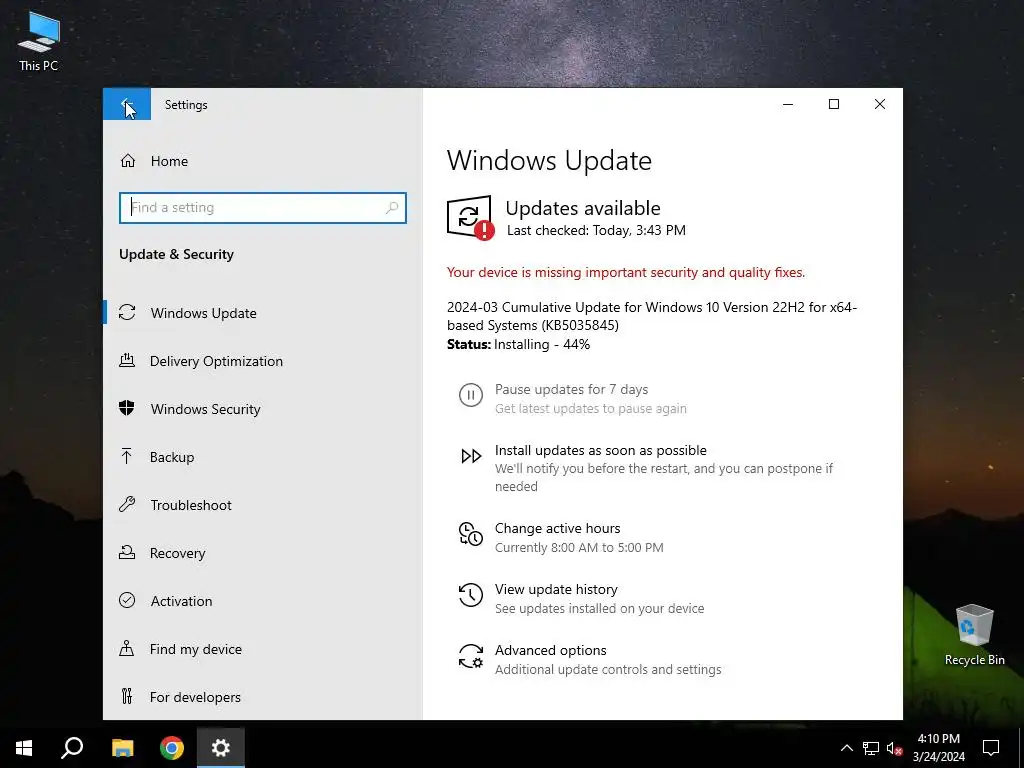Open File Explorer from taskbar
1024x768 pixels.
point(122,748)
